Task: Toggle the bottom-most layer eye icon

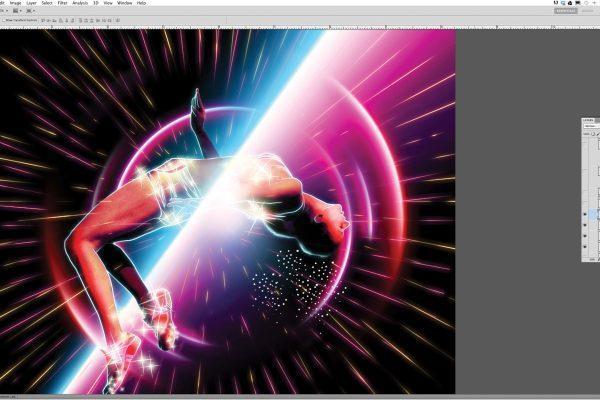Action: point(585,247)
